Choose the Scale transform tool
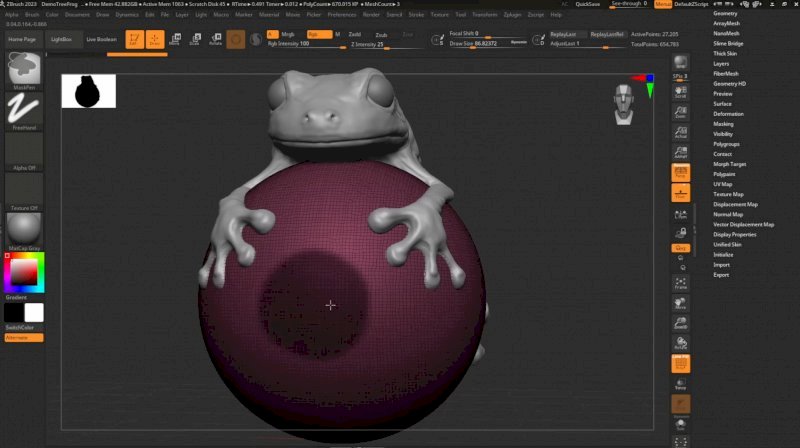 coord(194,40)
